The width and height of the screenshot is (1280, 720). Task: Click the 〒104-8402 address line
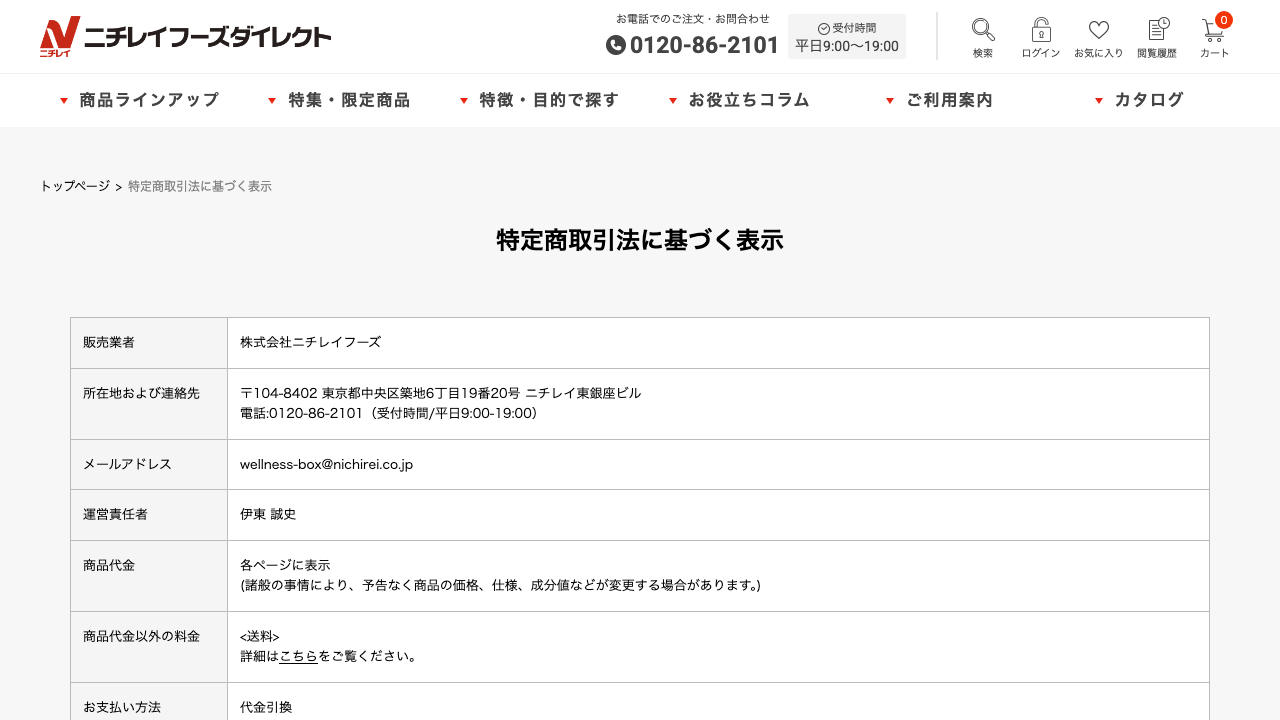[440, 393]
